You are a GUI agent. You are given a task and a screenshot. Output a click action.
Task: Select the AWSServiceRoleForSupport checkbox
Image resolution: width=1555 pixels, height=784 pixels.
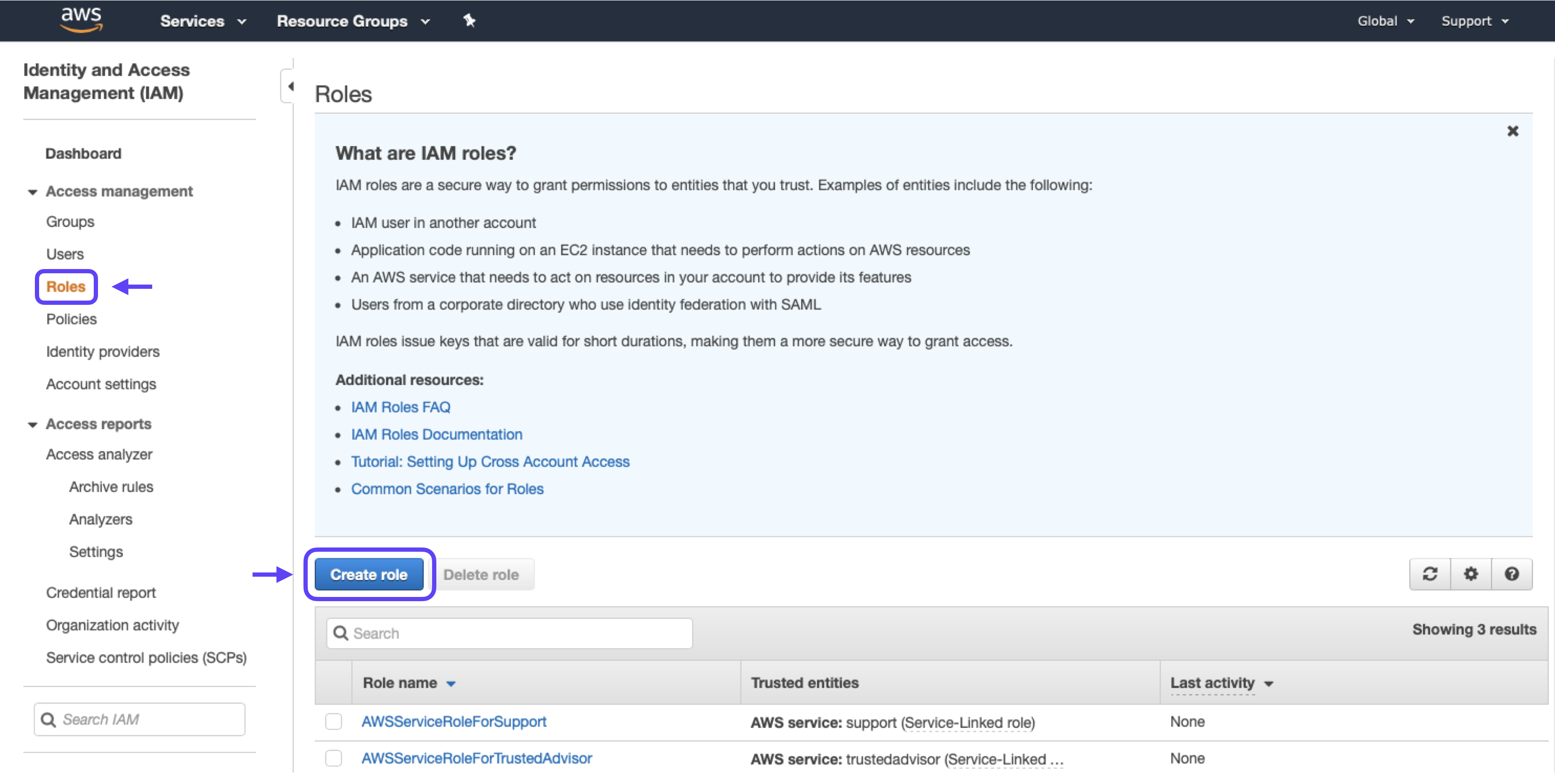[x=333, y=721]
